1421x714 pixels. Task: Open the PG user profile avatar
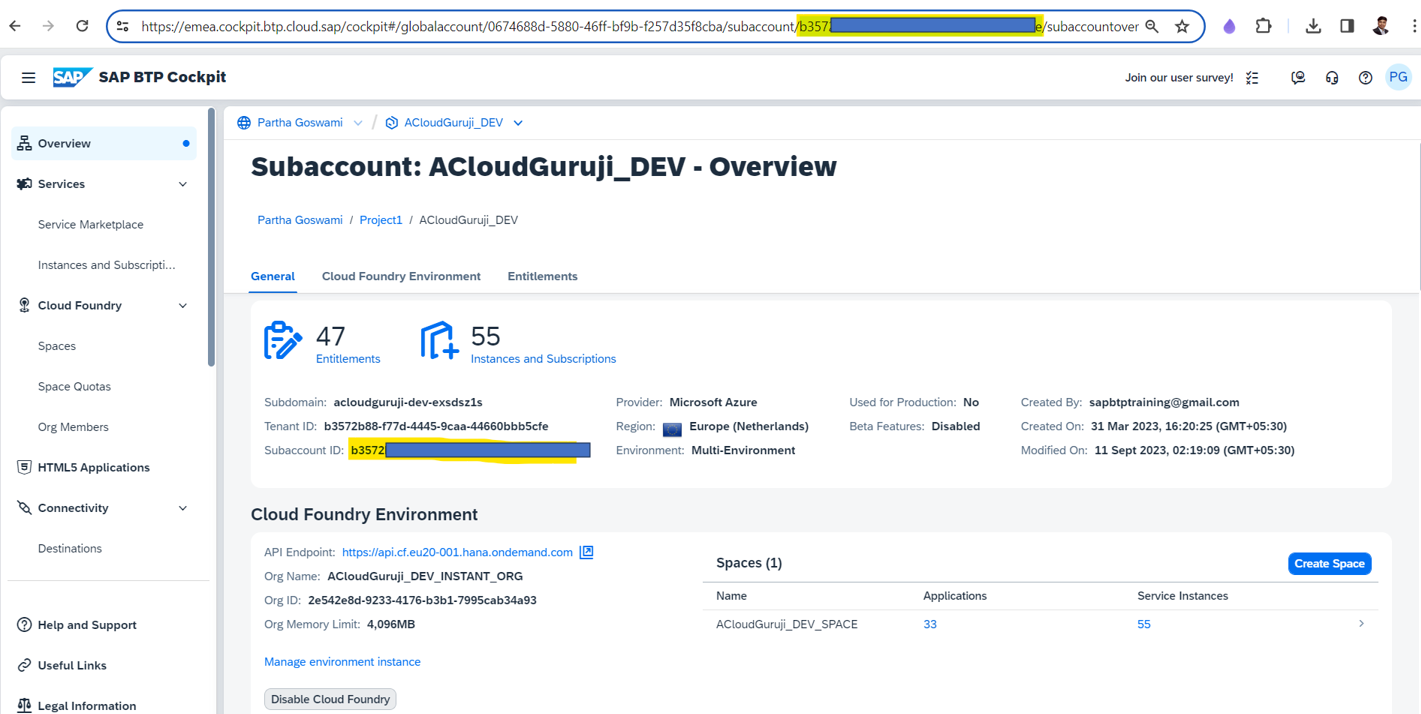pyautogui.click(x=1398, y=77)
